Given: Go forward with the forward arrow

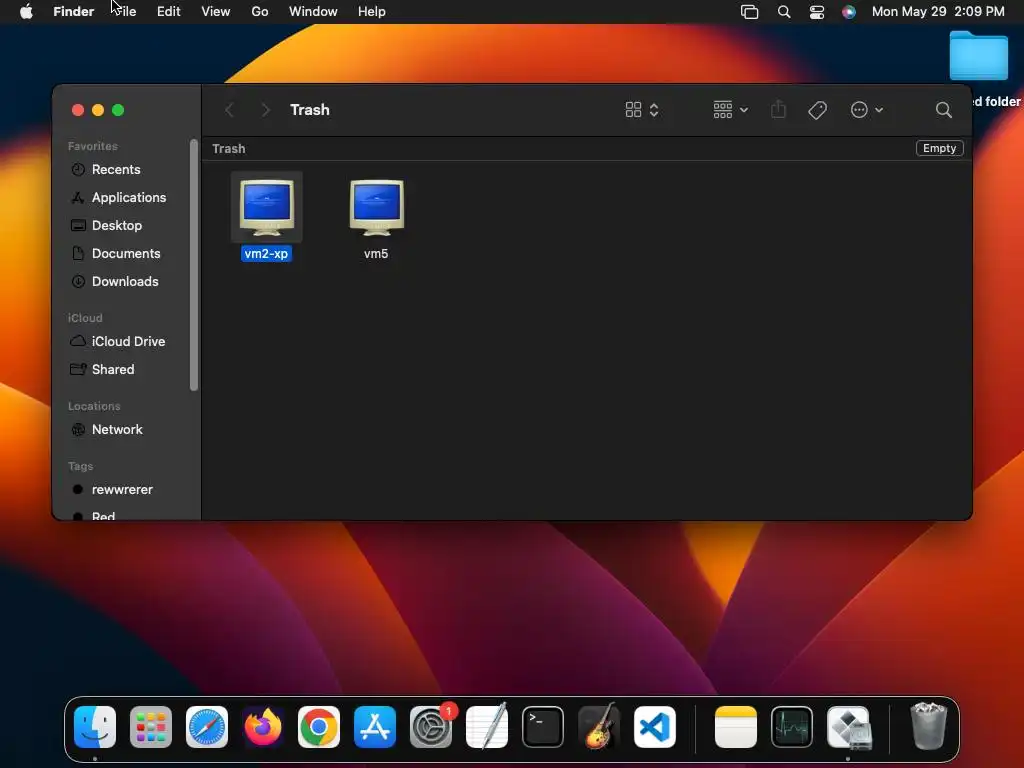Looking at the screenshot, I should (265, 110).
